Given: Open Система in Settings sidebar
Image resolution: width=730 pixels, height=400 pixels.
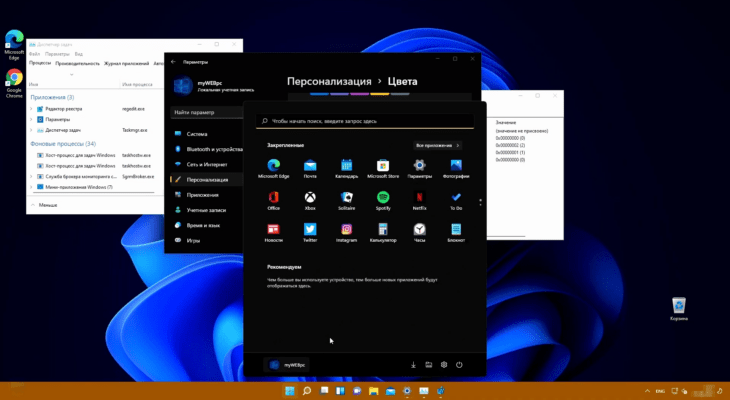Looking at the screenshot, I should (x=207, y=134).
